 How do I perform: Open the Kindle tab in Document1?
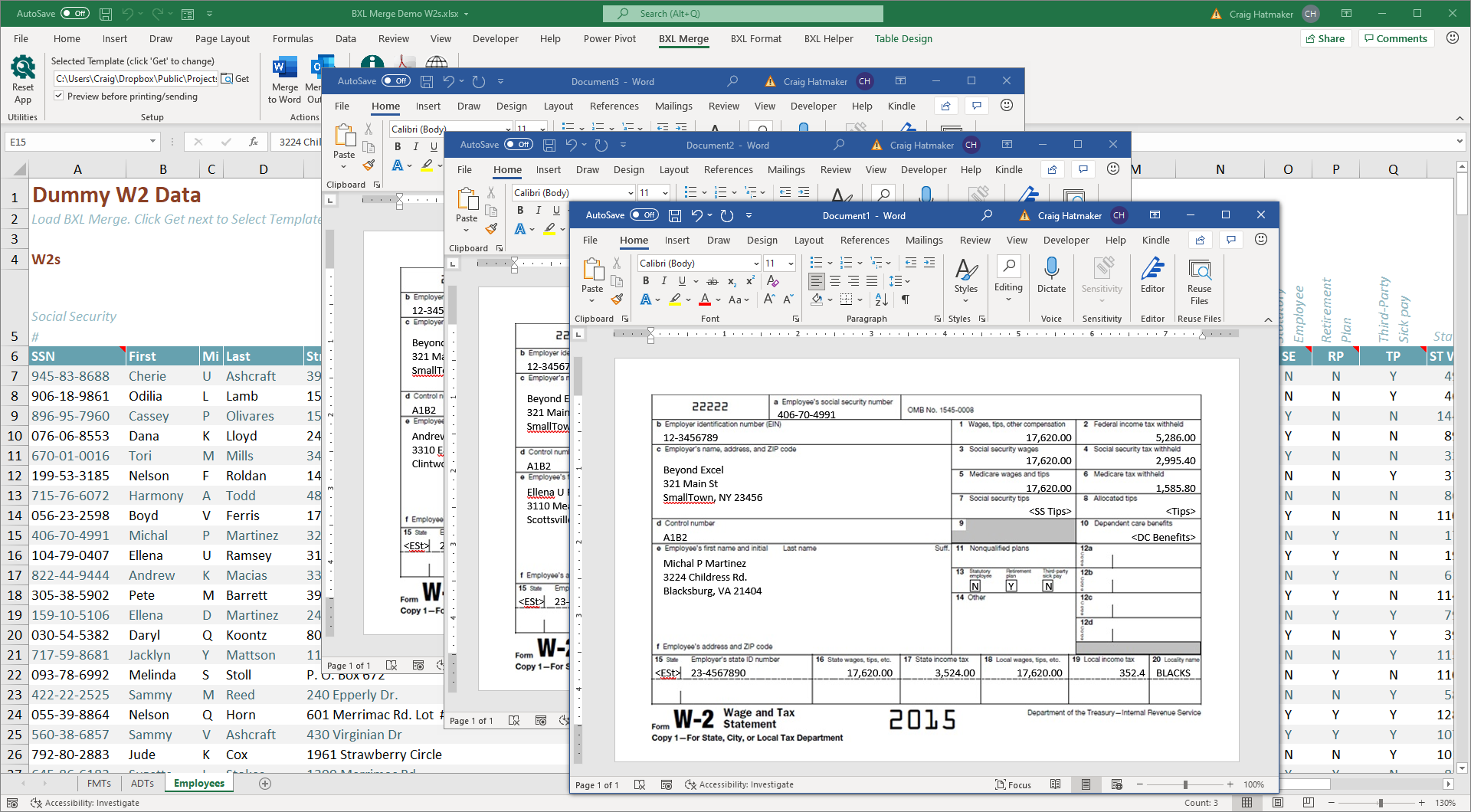tap(1155, 240)
